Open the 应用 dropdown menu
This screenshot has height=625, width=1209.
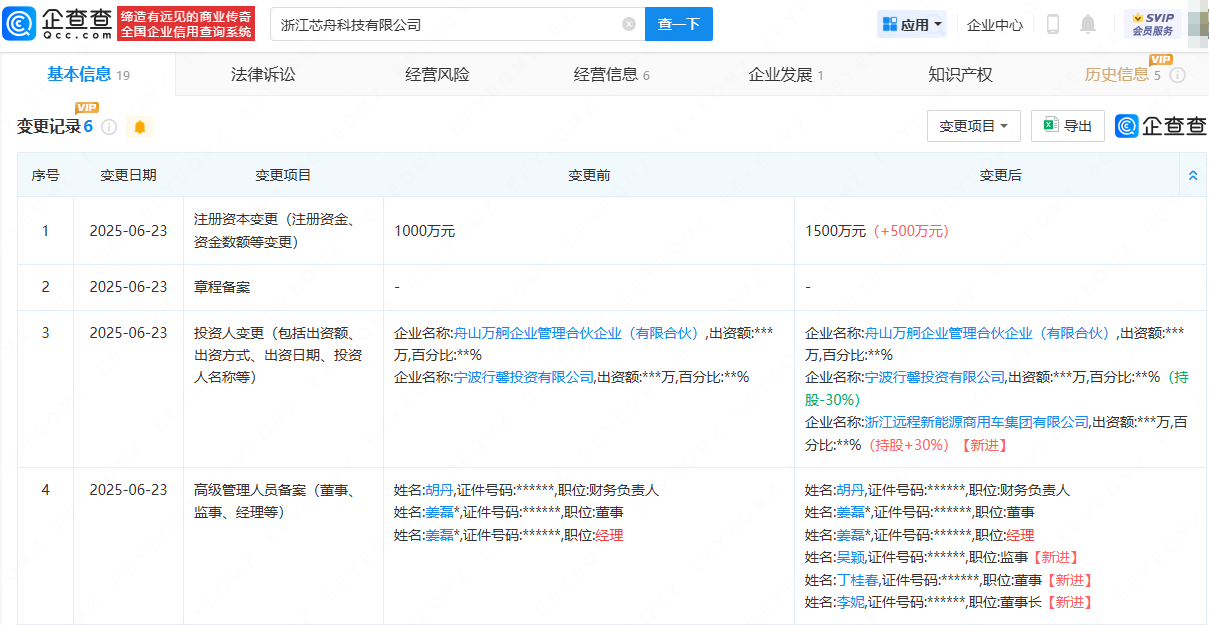point(912,24)
